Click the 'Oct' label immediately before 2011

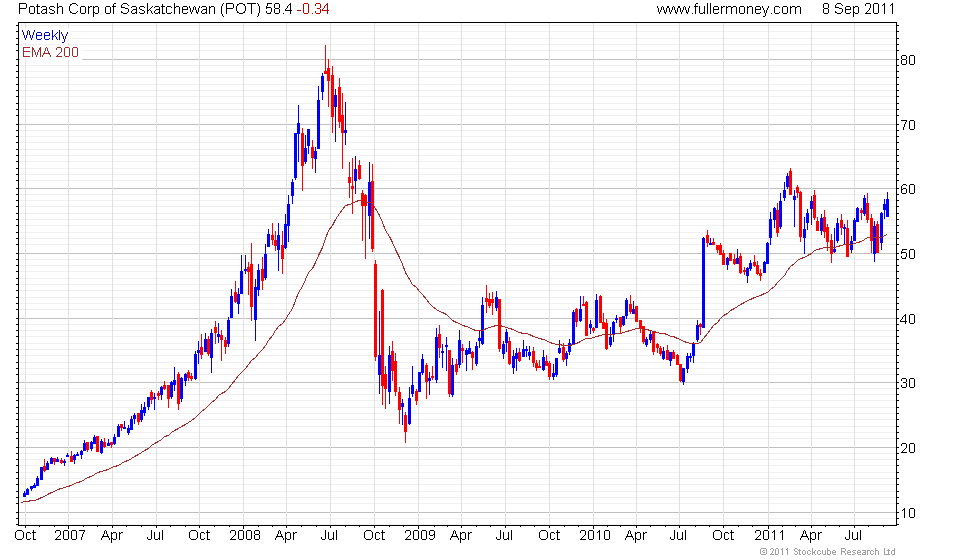(723, 536)
